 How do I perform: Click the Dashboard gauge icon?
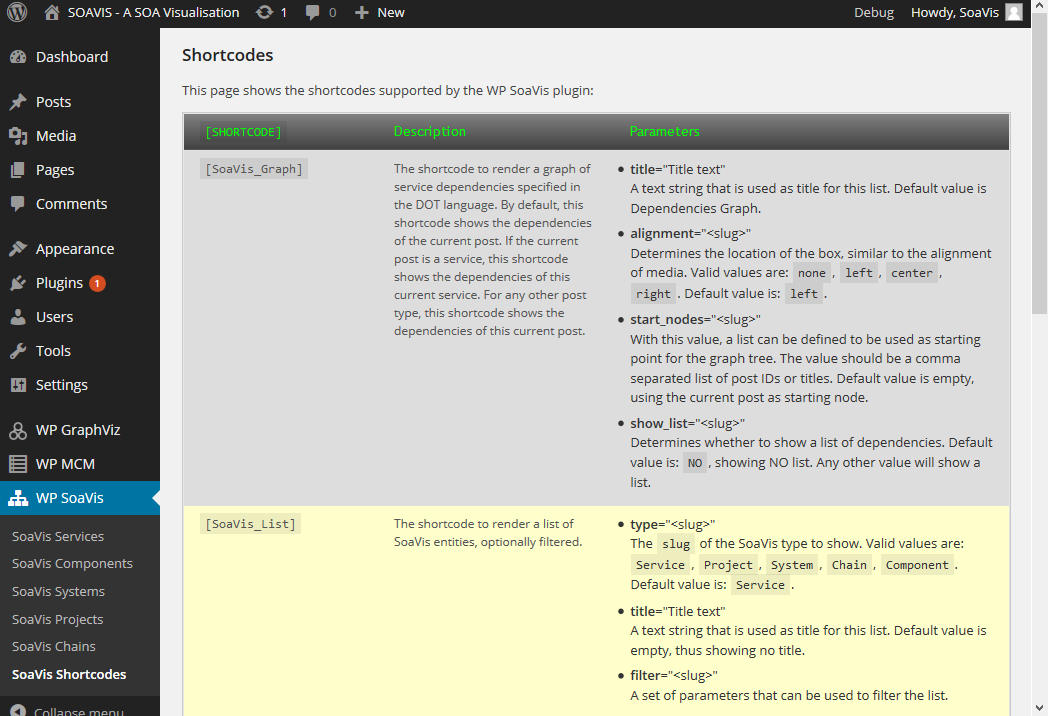[x=18, y=57]
